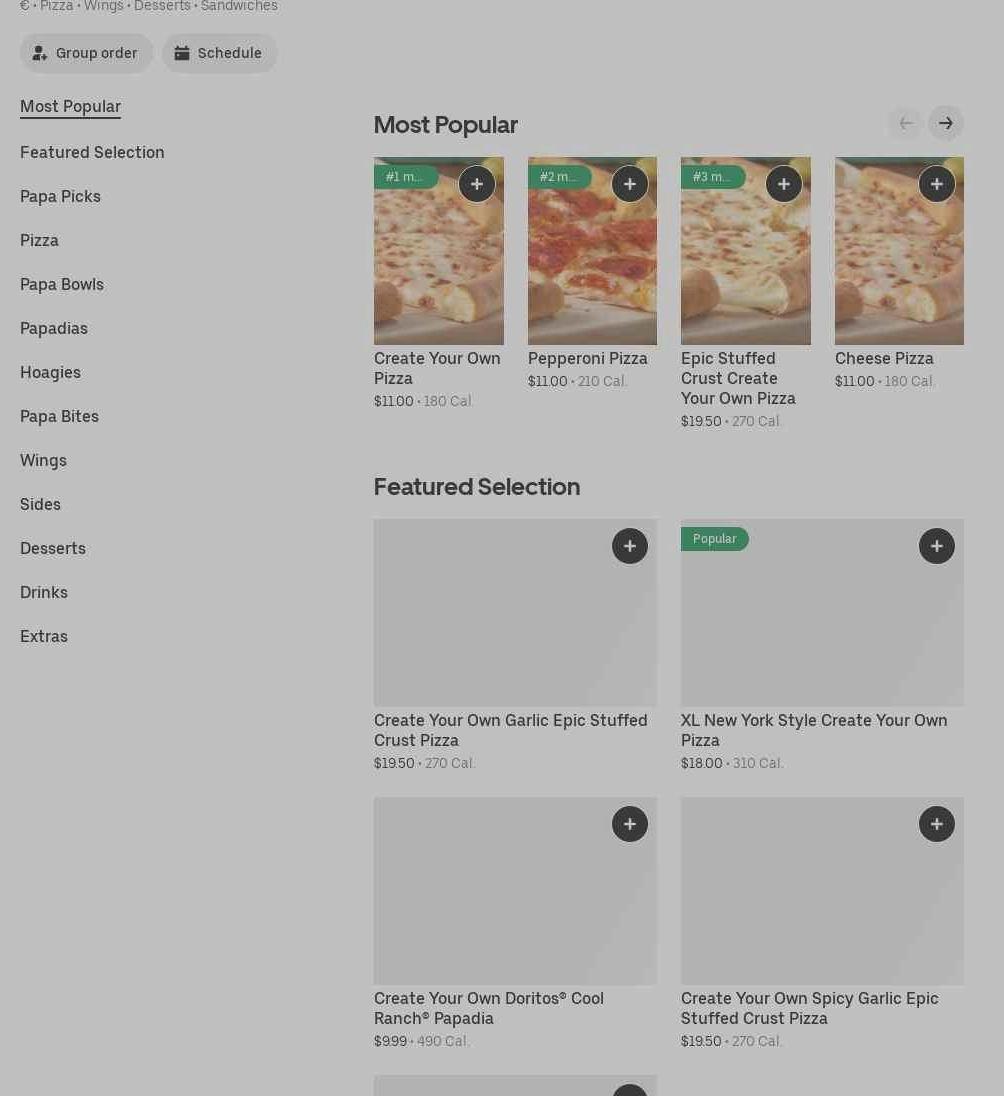This screenshot has height=1096, width=1004.
Task: Add Spicy Garlic Epic Stuffed Crust Pizza
Action: [x=937, y=824]
